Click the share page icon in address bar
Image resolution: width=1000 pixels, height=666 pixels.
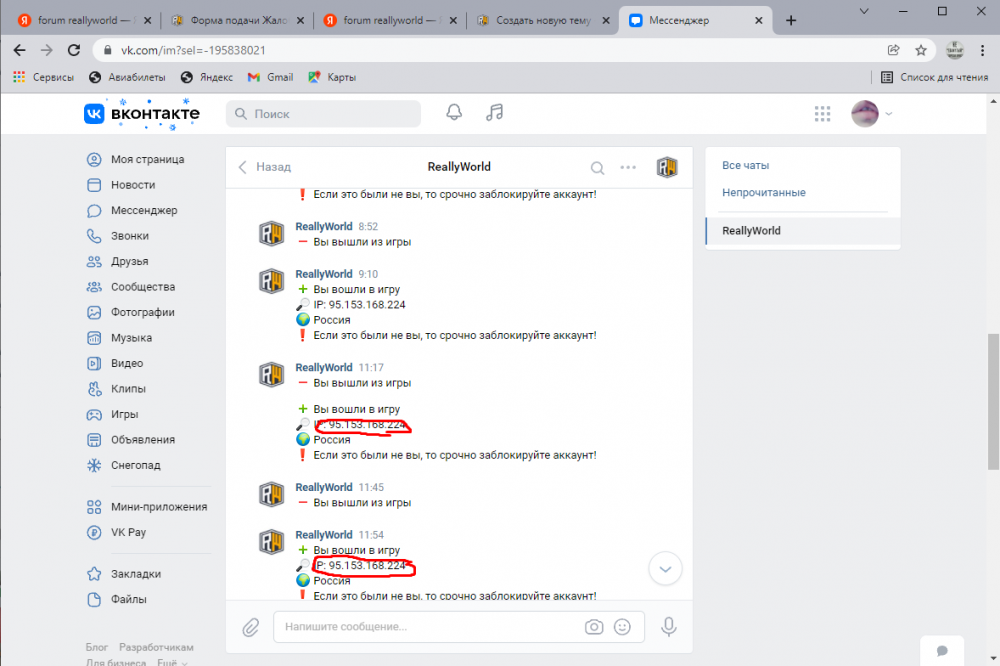893,50
